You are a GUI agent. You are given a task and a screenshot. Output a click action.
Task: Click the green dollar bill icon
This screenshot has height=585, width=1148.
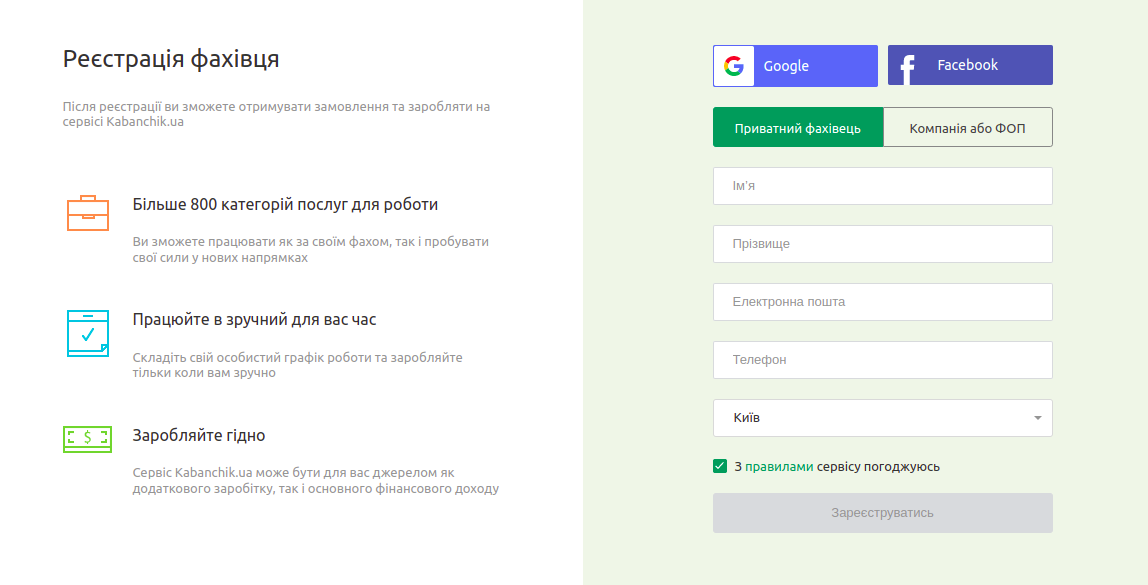pyautogui.click(x=88, y=438)
